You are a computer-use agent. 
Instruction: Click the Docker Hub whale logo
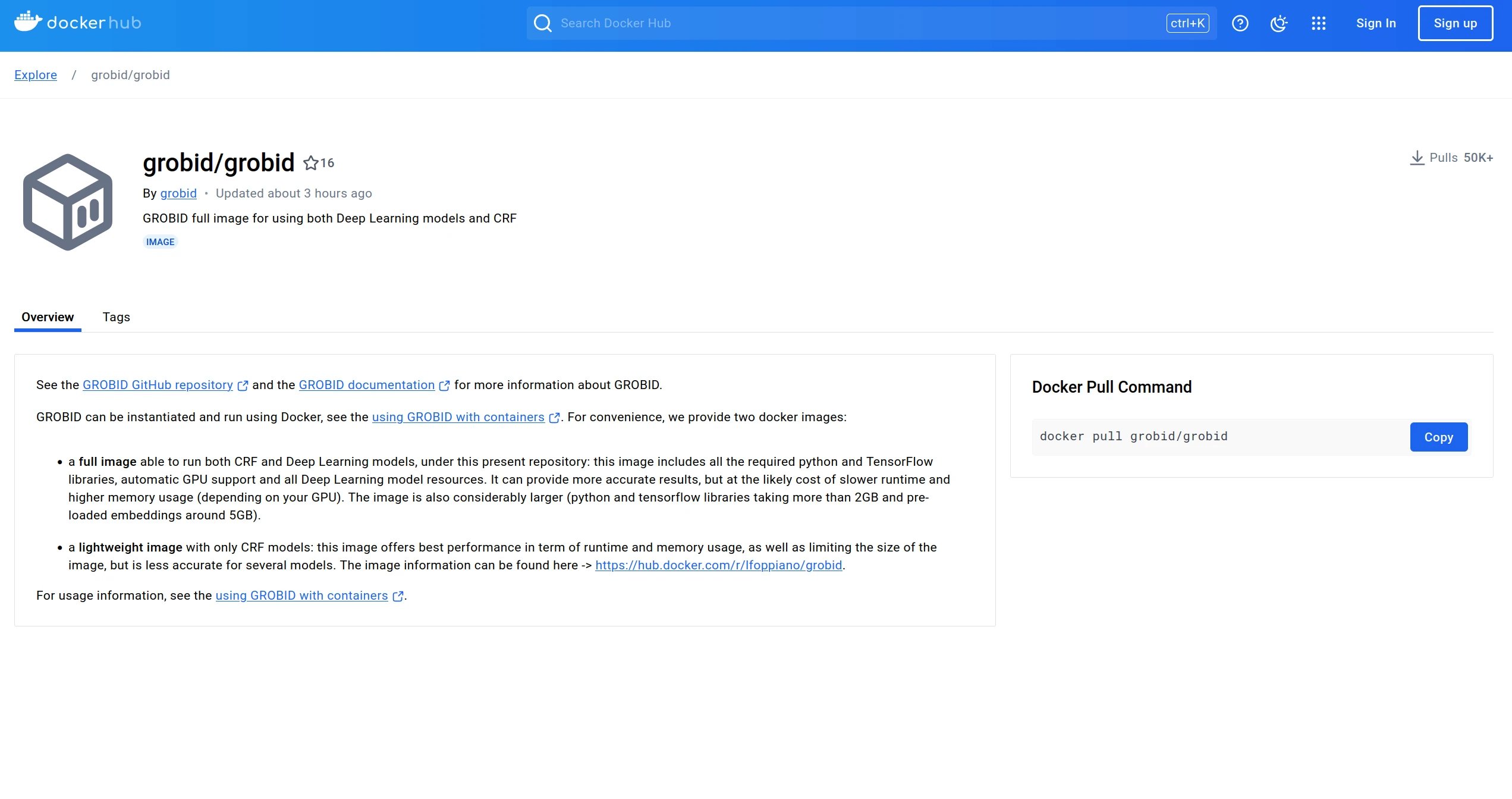coord(77,23)
